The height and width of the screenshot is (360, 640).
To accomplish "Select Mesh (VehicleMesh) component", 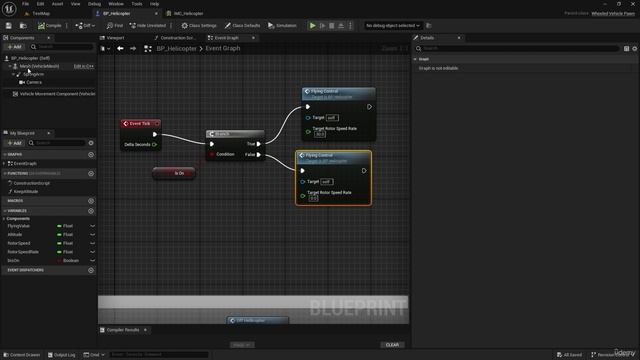I will point(39,66).
